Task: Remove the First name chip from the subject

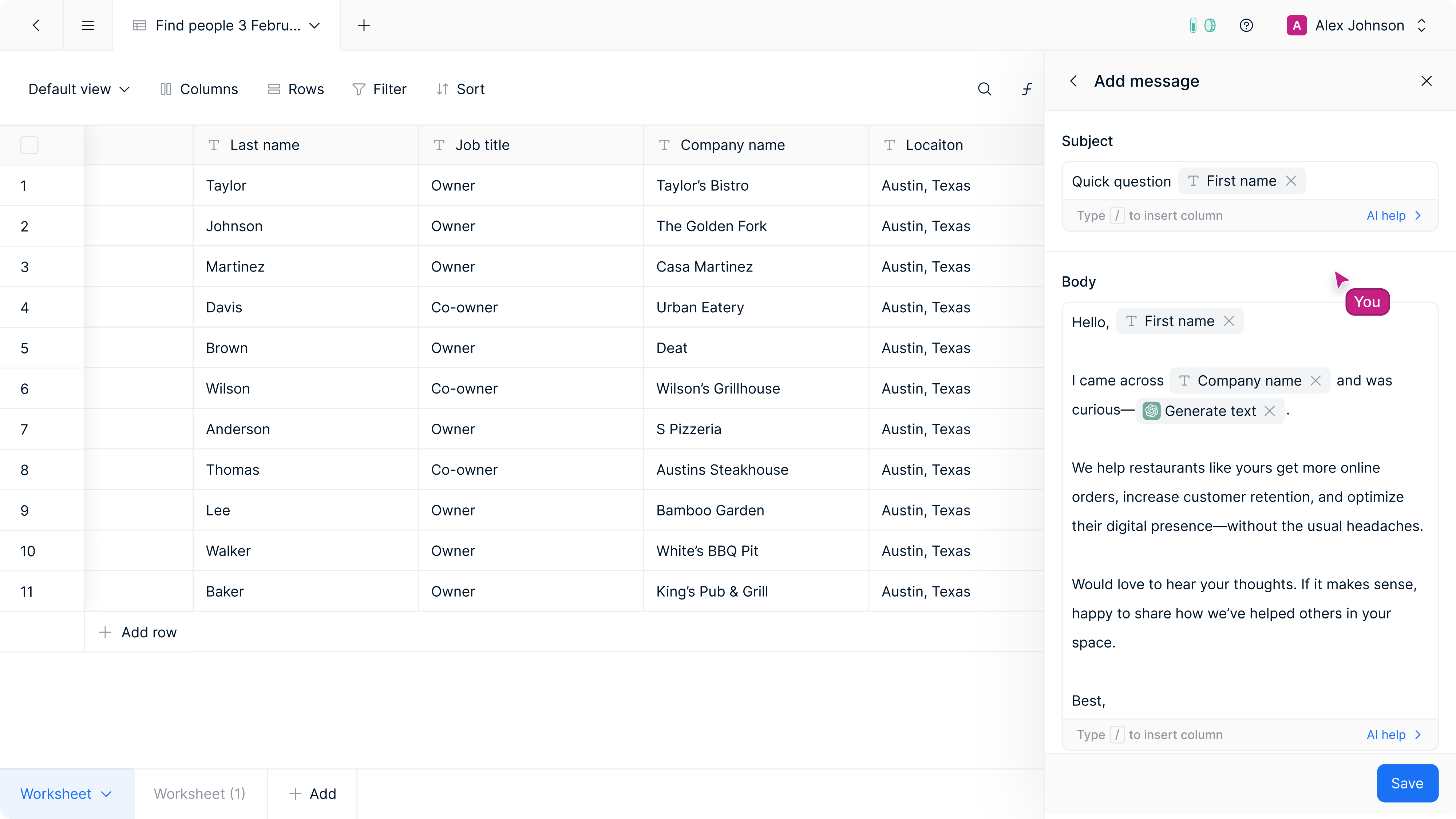Action: click(1291, 181)
